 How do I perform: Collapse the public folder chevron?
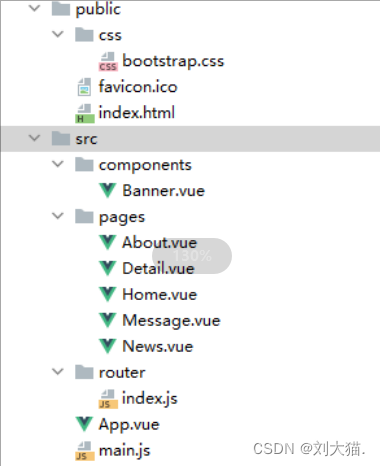[x=34, y=8]
